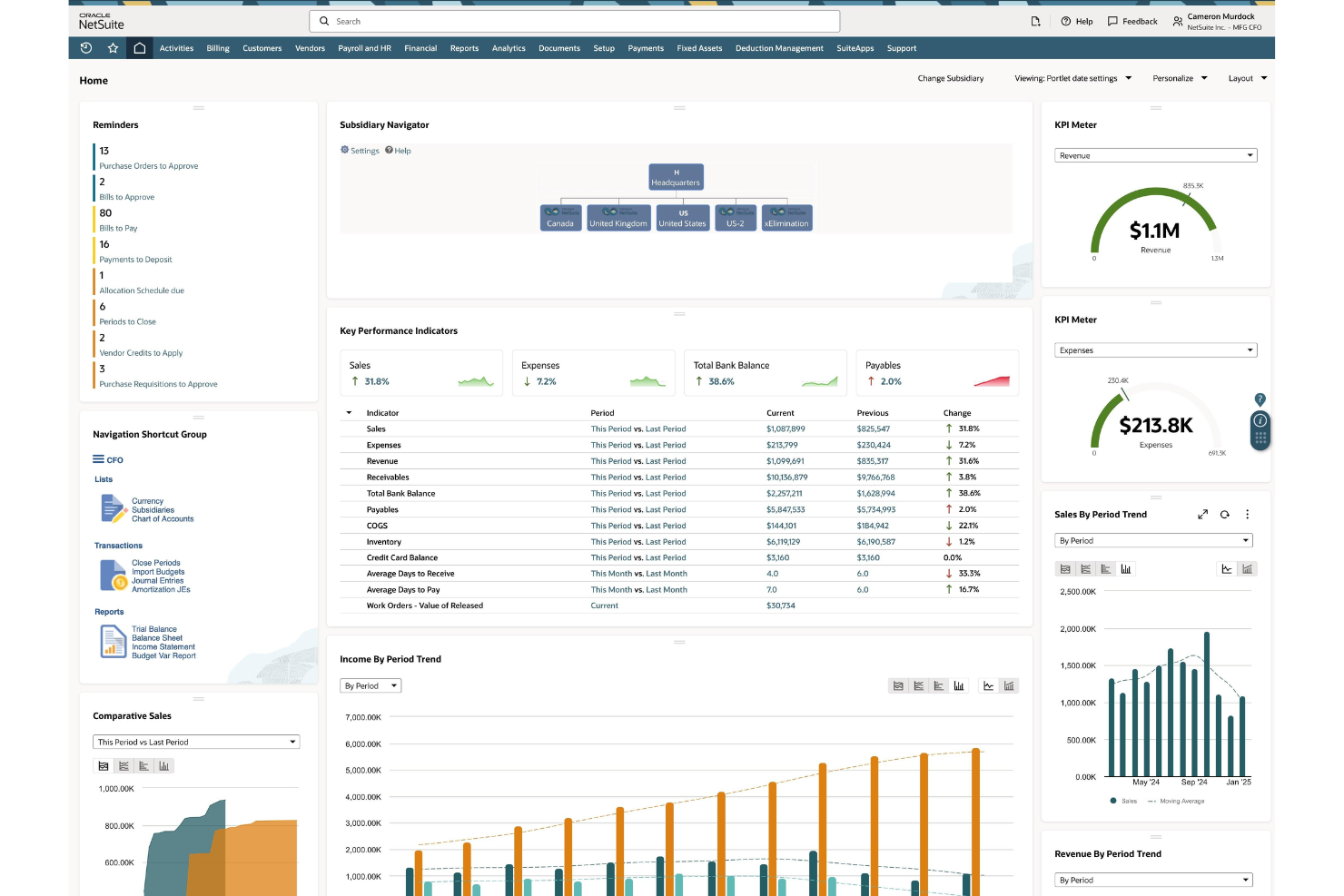The height and width of the screenshot is (896, 1344).
Task: Open Subsidiary Navigator Settings gear
Action: tap(344, 150)
